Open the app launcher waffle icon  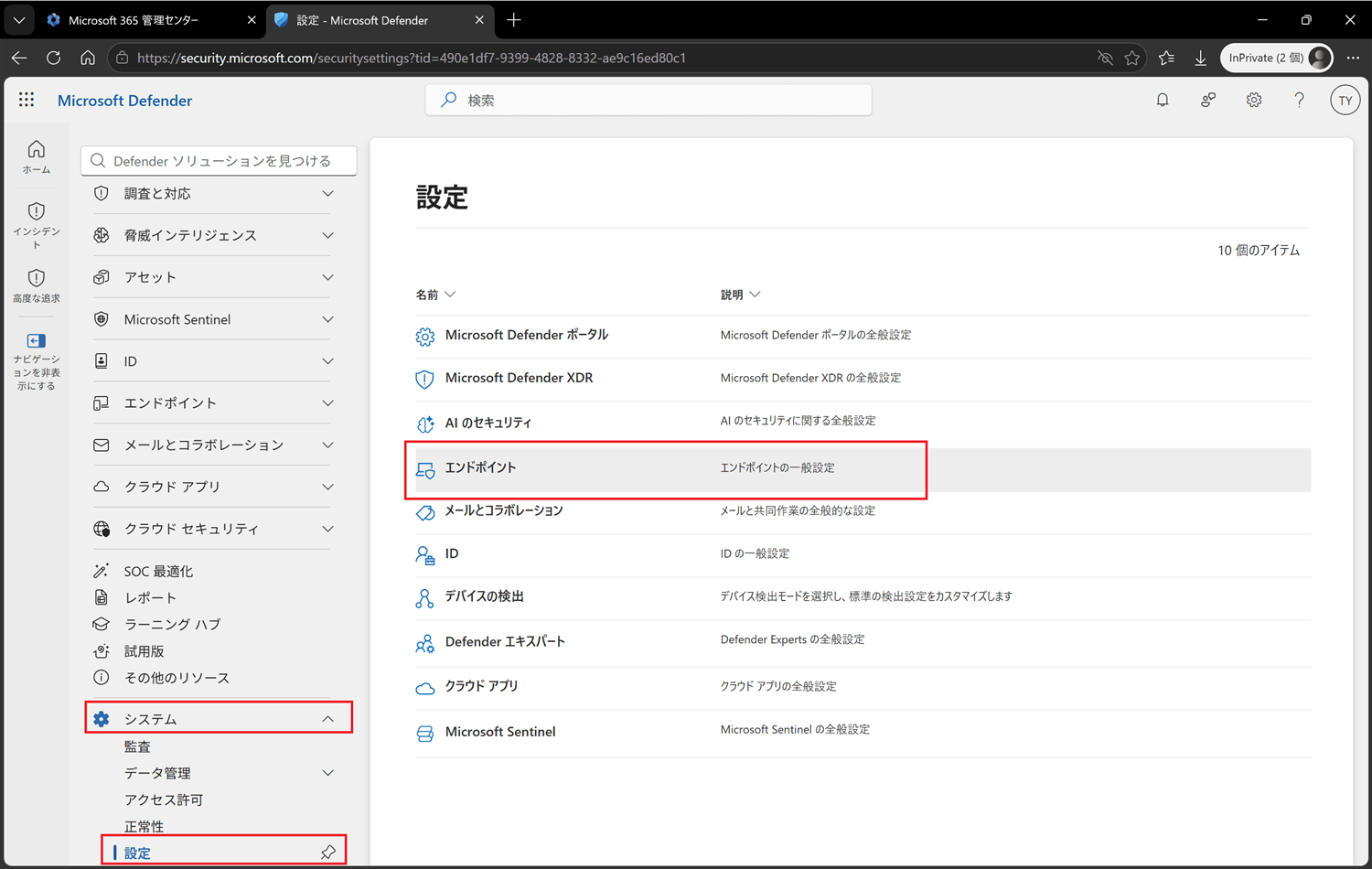[x=27, y=100]
